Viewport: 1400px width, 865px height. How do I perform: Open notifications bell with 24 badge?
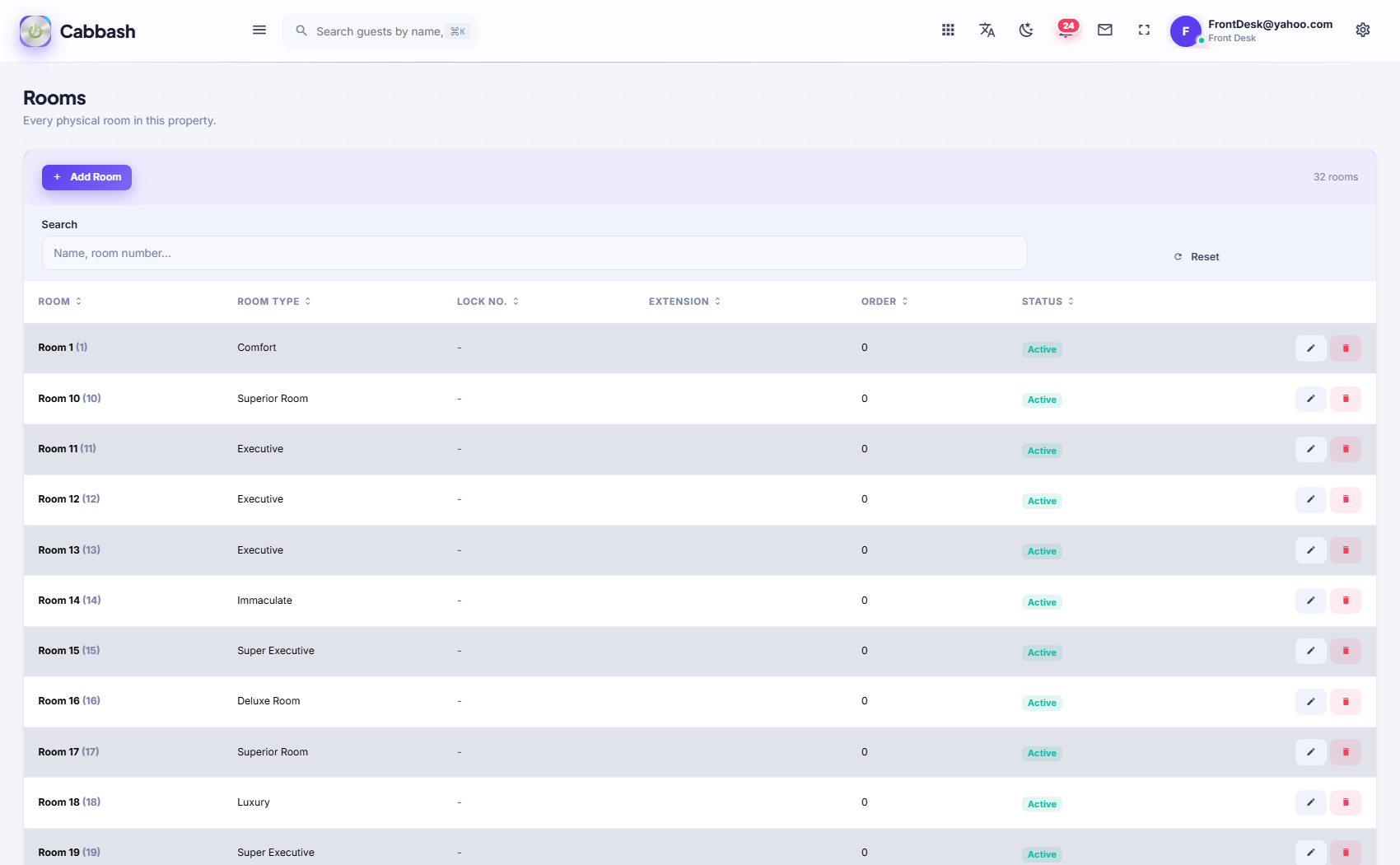coord(1066,30)
